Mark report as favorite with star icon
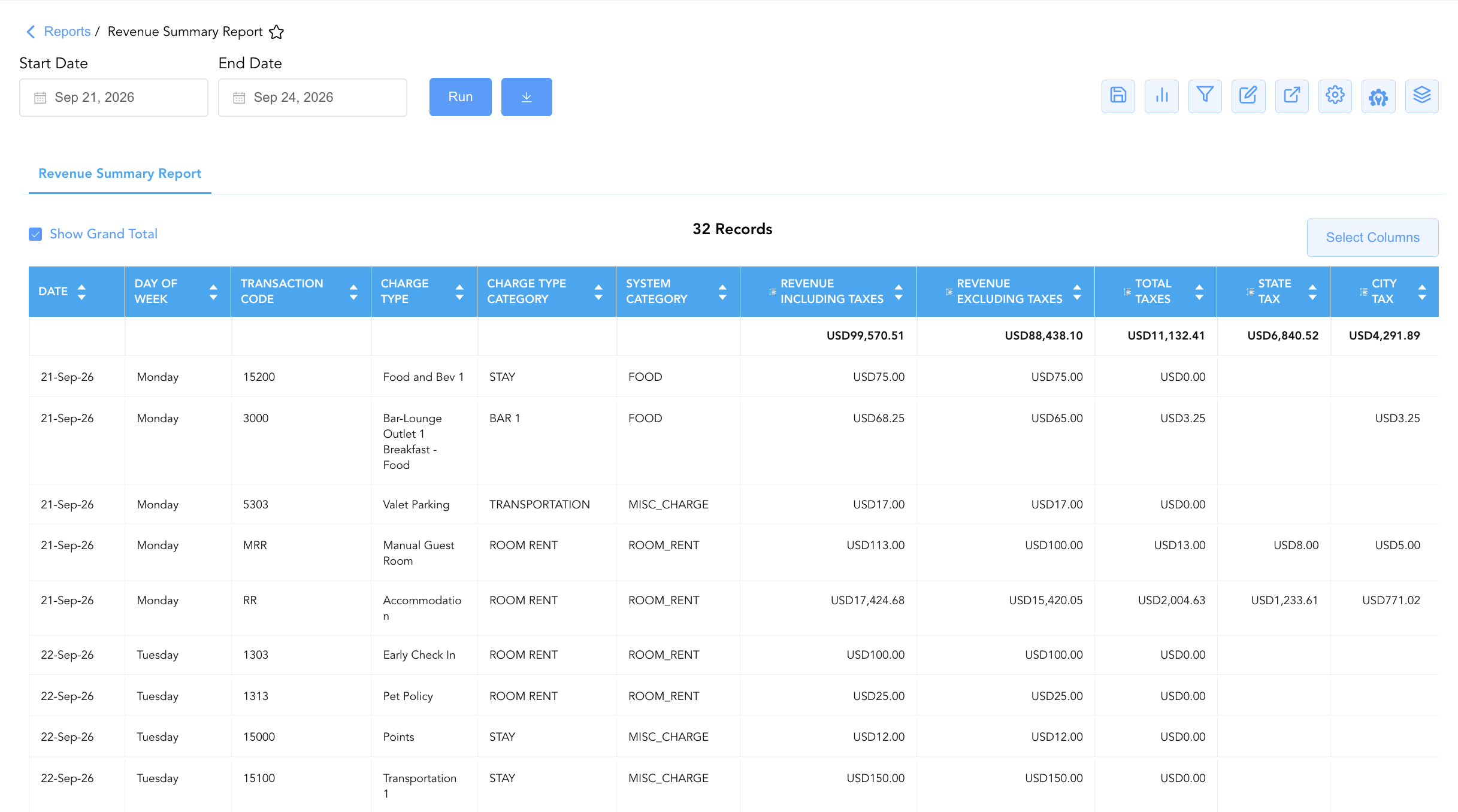 coord(276,32)
